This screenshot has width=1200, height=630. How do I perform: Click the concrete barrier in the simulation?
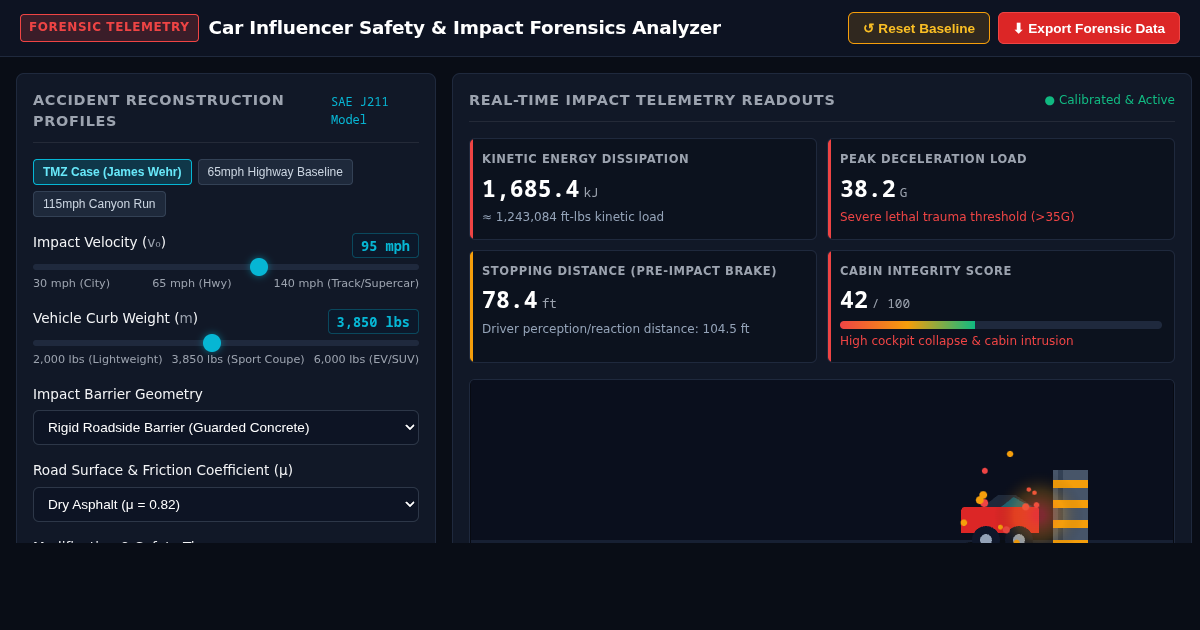(1070, 506)
